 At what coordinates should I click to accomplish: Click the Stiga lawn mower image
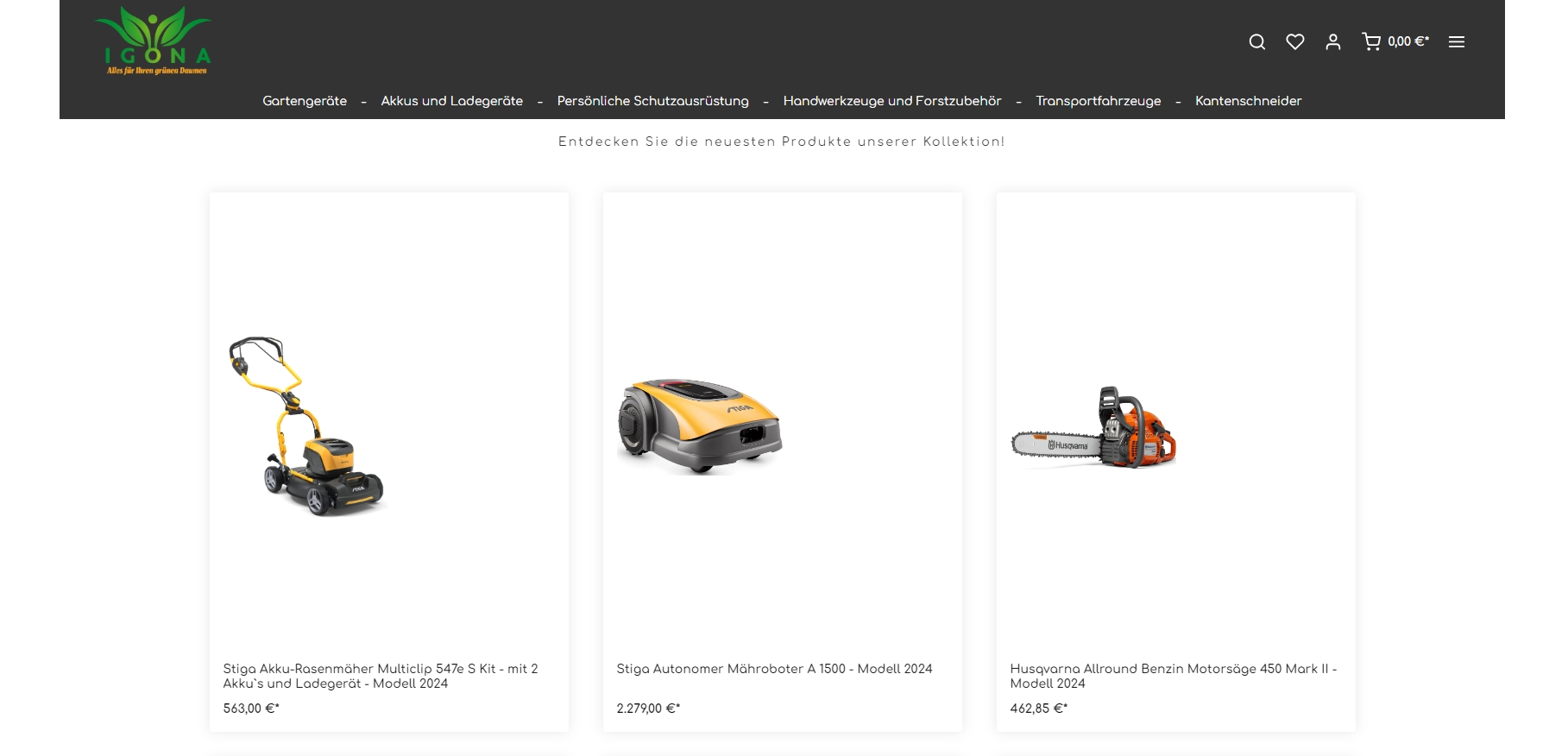306,426
